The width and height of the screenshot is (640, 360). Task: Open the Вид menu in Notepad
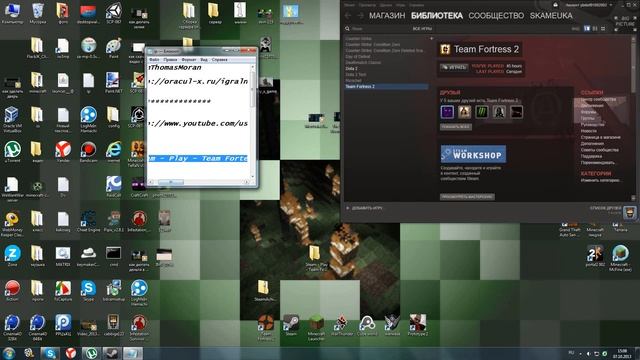tap(204, 60)
